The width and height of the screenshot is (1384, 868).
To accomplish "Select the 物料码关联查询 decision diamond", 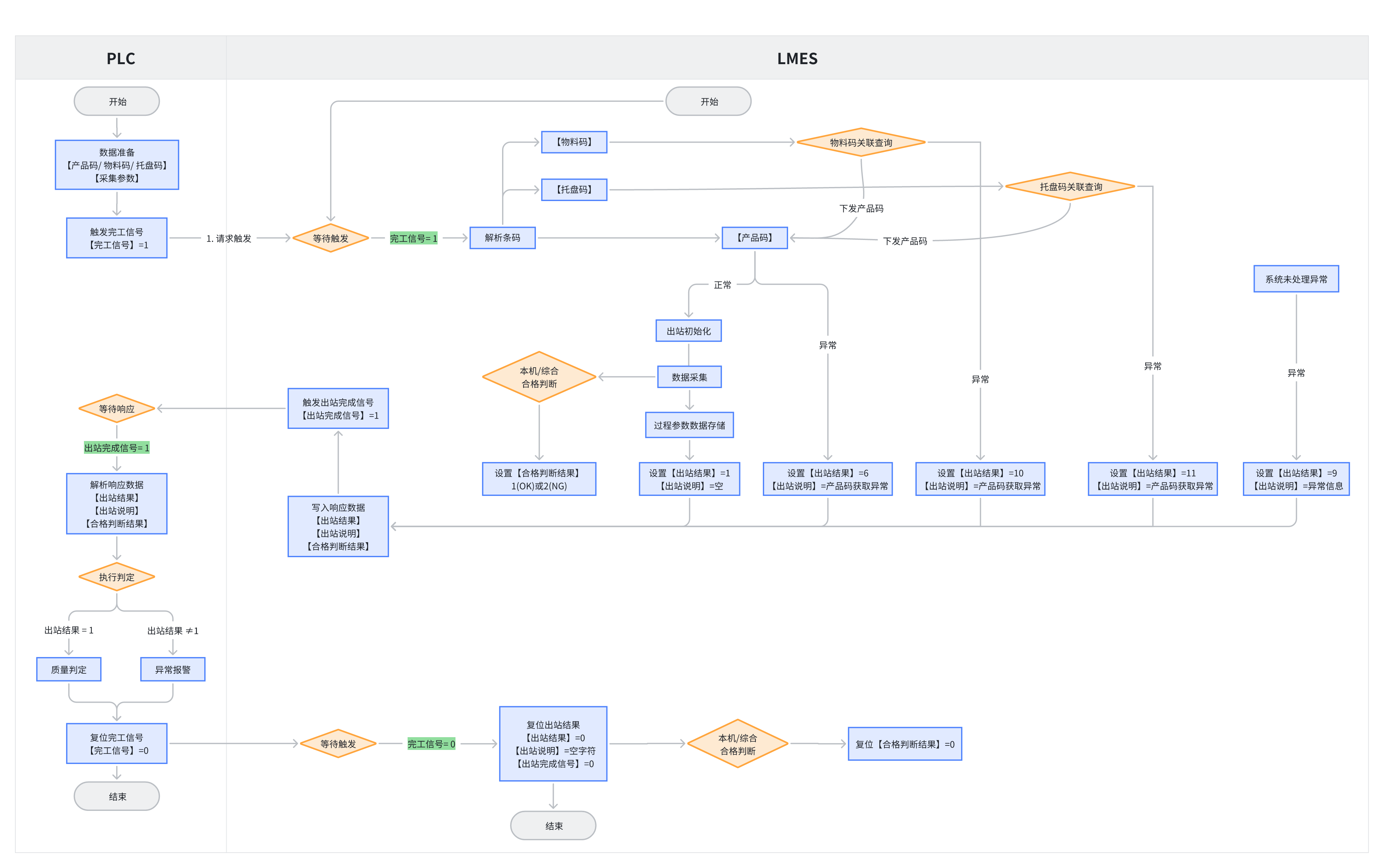I will (861, 142).
